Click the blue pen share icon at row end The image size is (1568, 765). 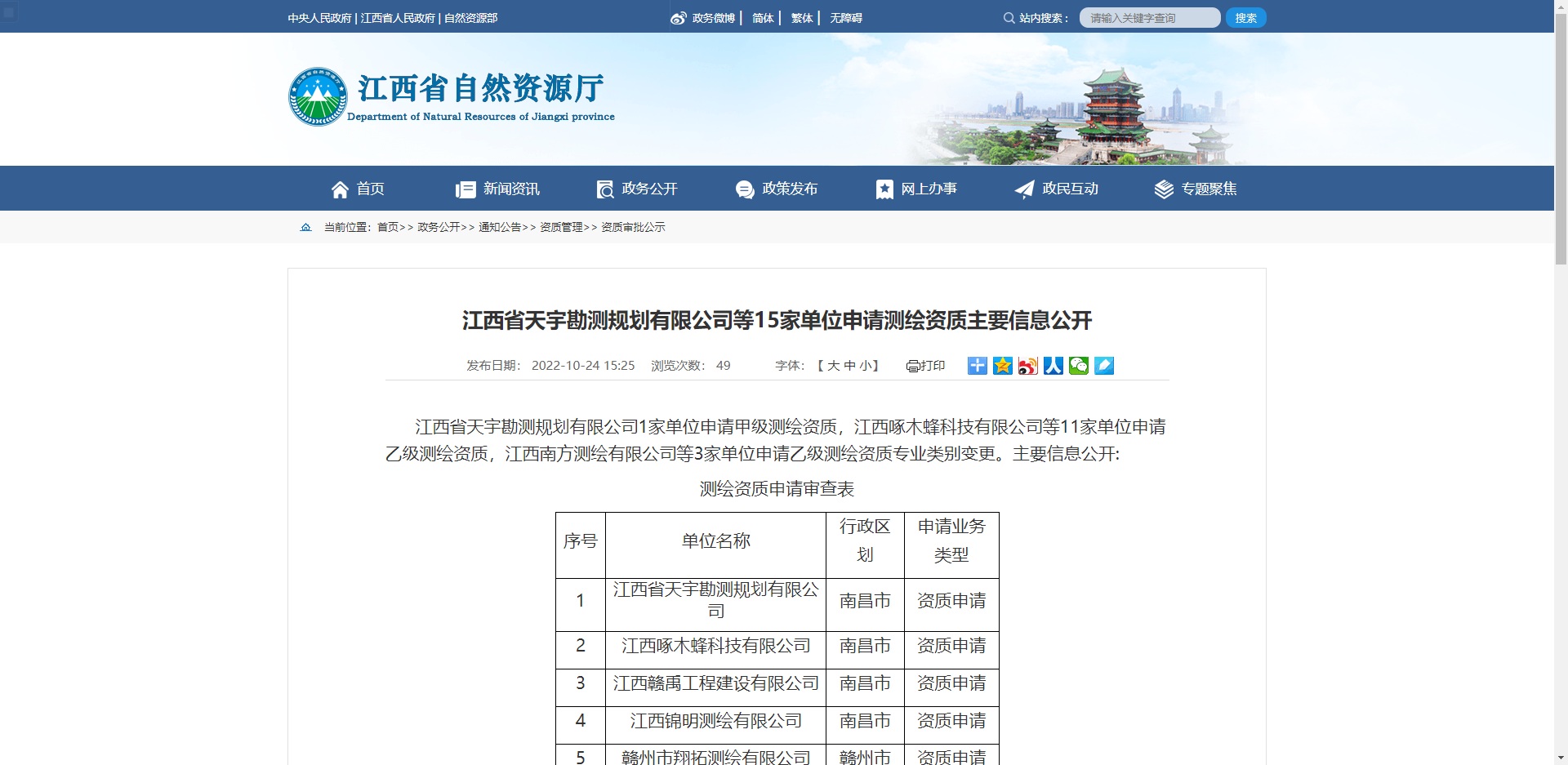1104,366
